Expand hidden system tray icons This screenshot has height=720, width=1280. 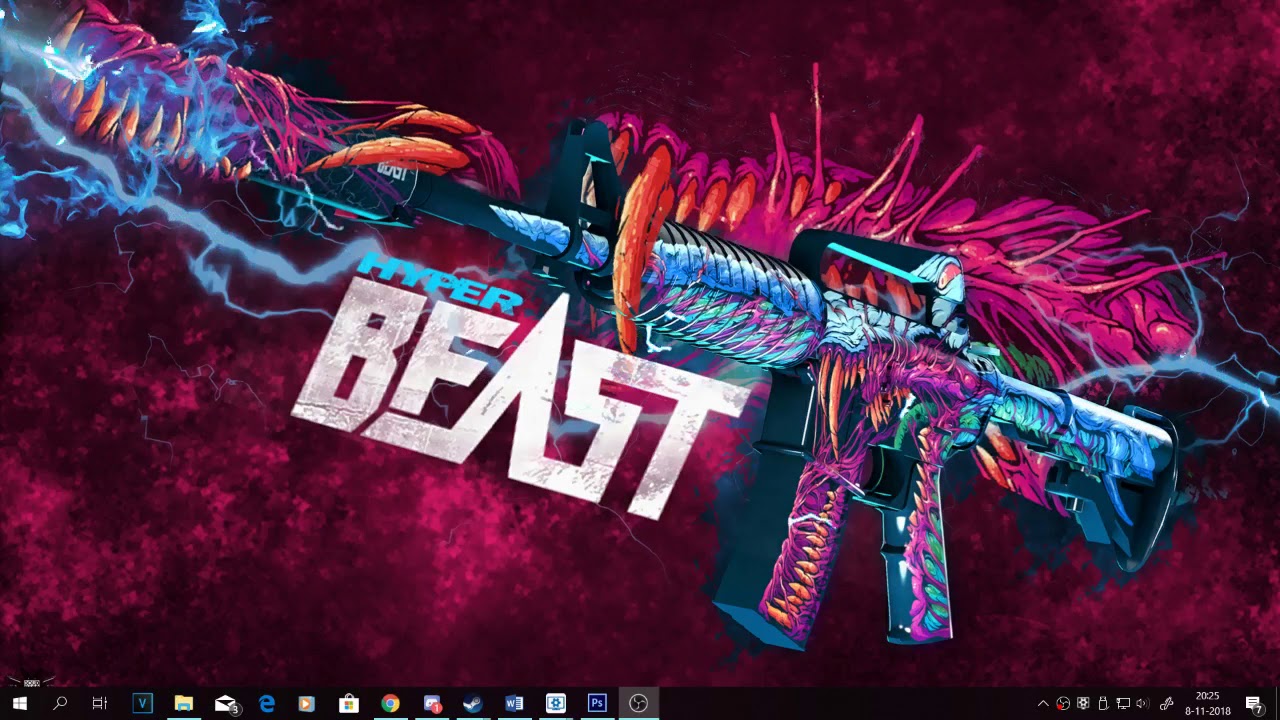tap(1043, 701)
